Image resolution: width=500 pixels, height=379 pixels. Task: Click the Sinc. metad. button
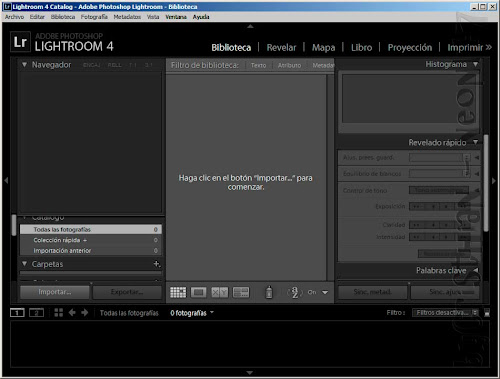pyautogui.click(x=372, y=292)
